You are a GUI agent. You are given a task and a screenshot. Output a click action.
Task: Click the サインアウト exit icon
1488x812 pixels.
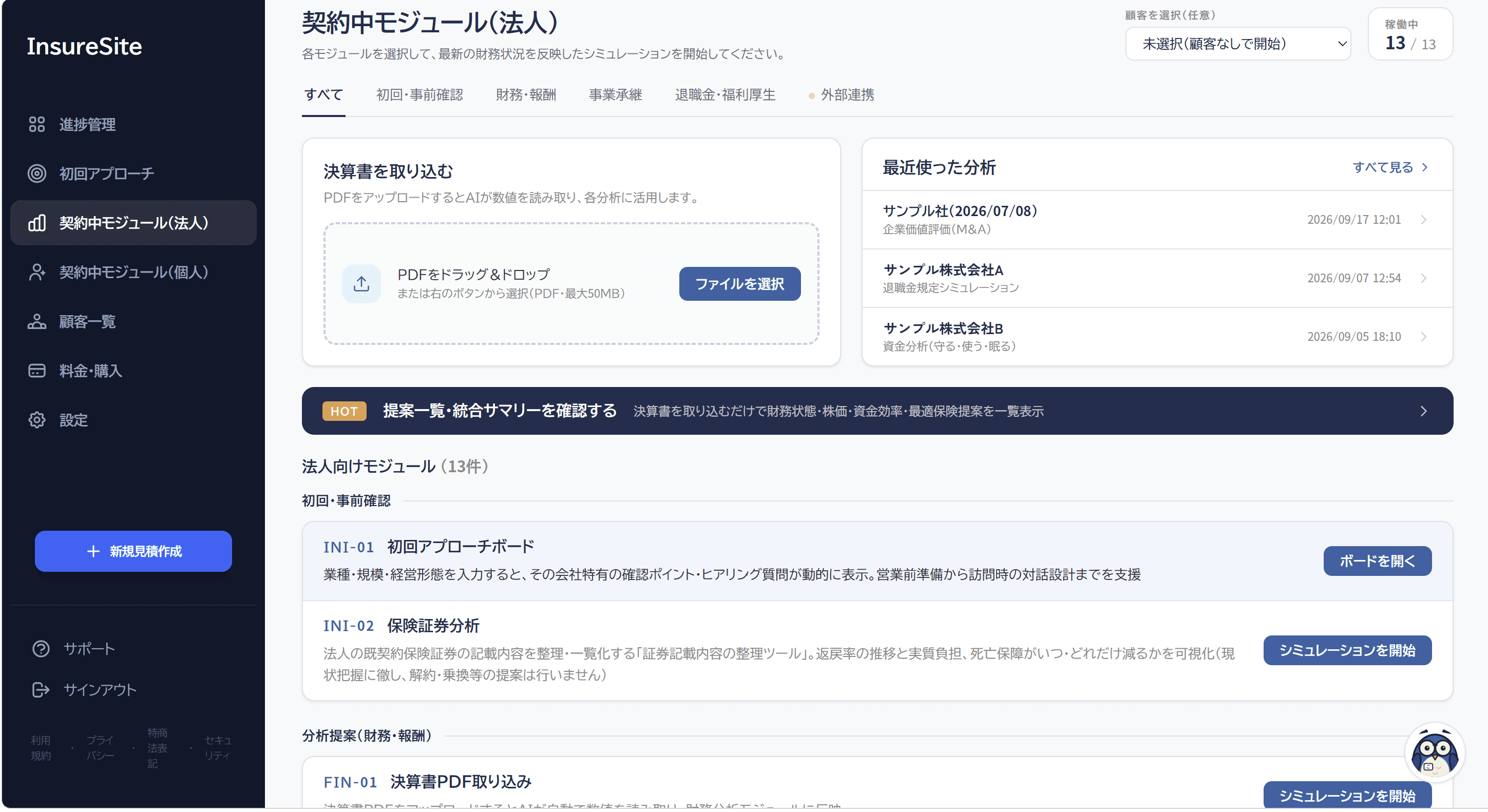[41, 689]
